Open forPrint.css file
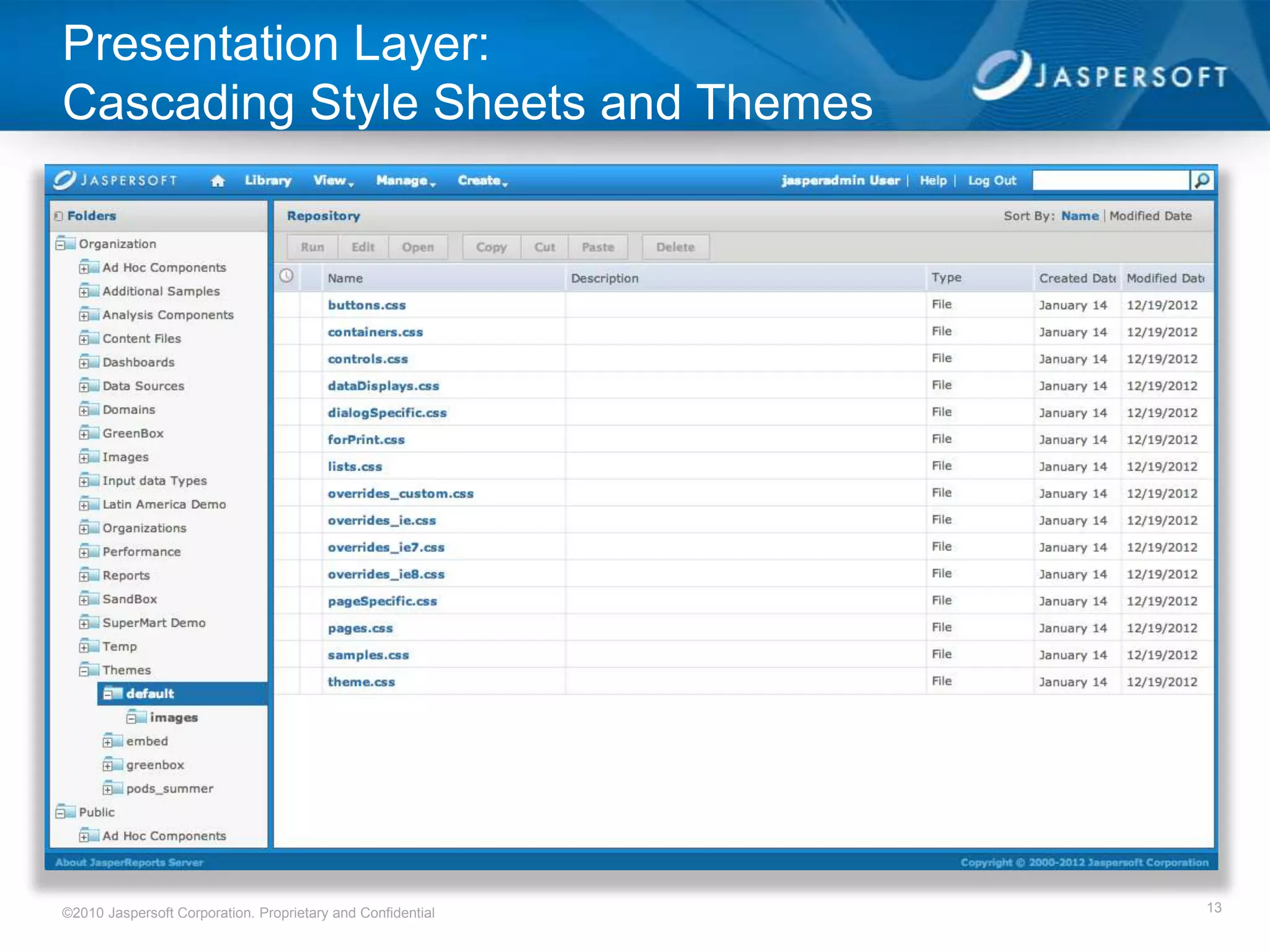Image resolution: width=1270 pixels, height=952 pixels. click(x=366, y=439)
